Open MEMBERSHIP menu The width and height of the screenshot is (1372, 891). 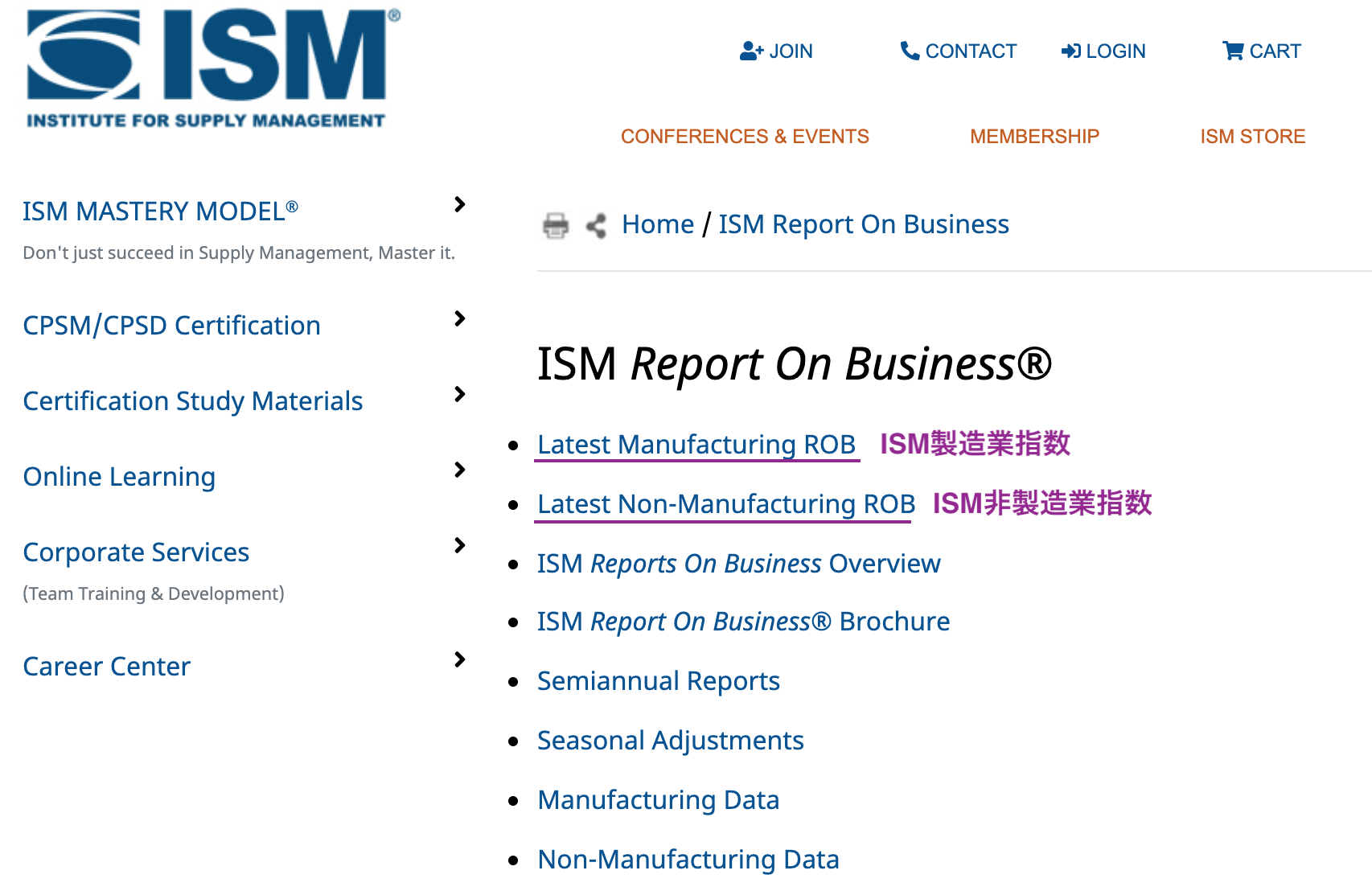pyautogui.click(x=1034, y=136)
